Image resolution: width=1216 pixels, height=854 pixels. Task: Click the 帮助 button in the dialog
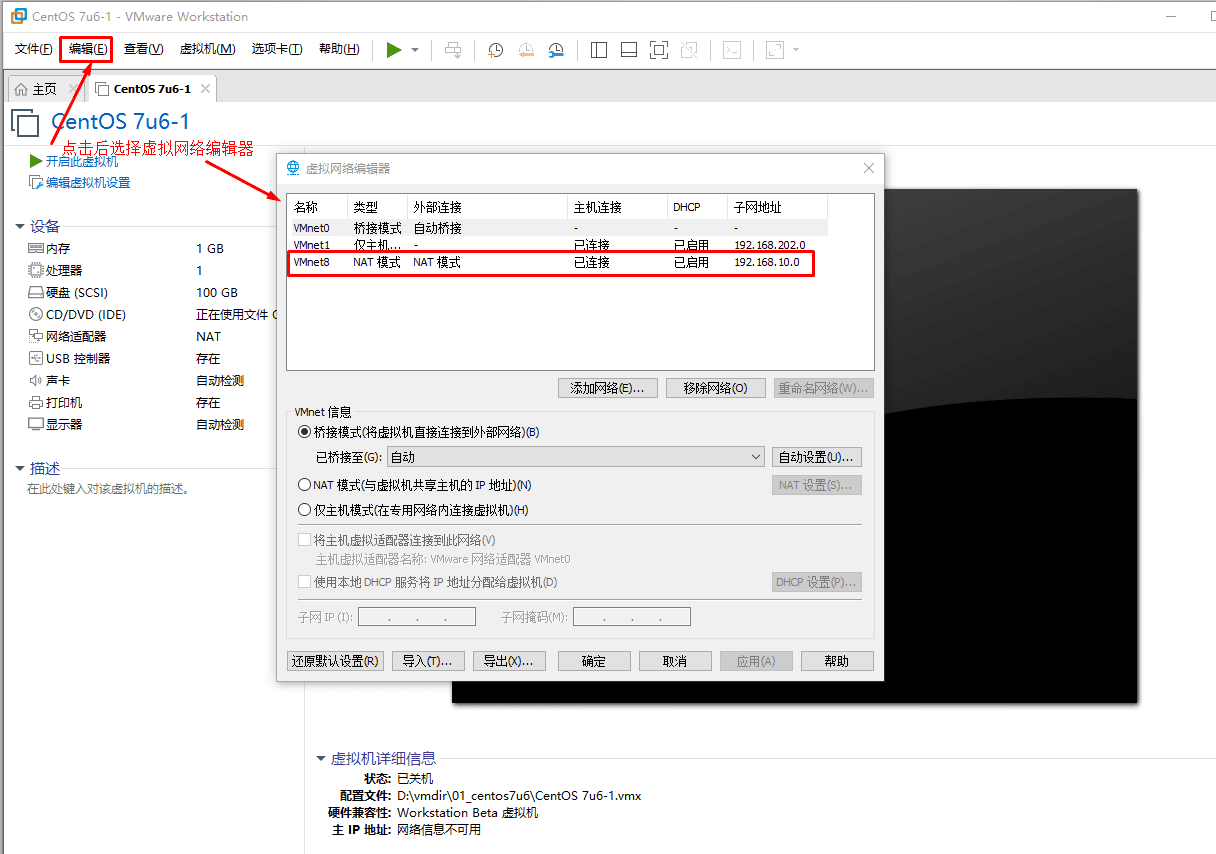point(837,661)
